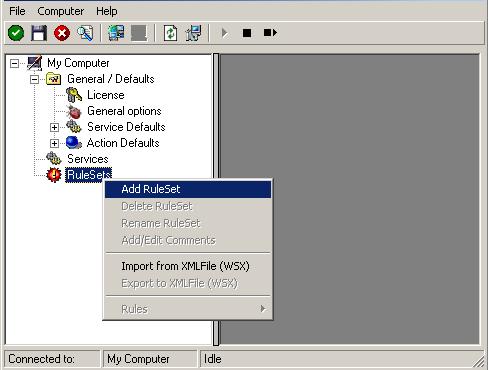This screenshot has width=488, height=370.
Task: Click the play start service button
Action: pyautogui.click(x=224, y=33)
